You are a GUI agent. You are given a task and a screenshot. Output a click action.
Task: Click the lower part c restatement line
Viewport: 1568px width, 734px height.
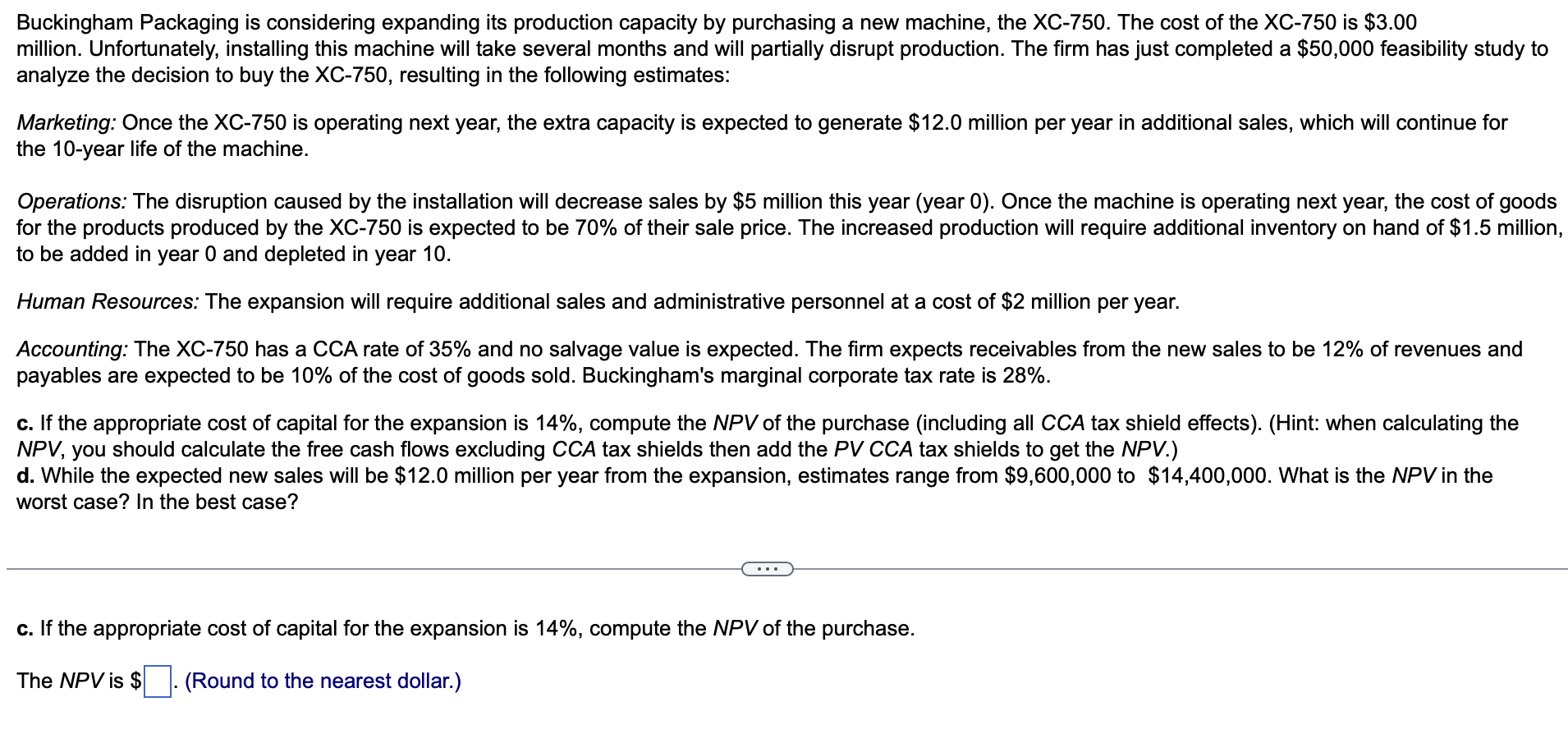[464, 628]
